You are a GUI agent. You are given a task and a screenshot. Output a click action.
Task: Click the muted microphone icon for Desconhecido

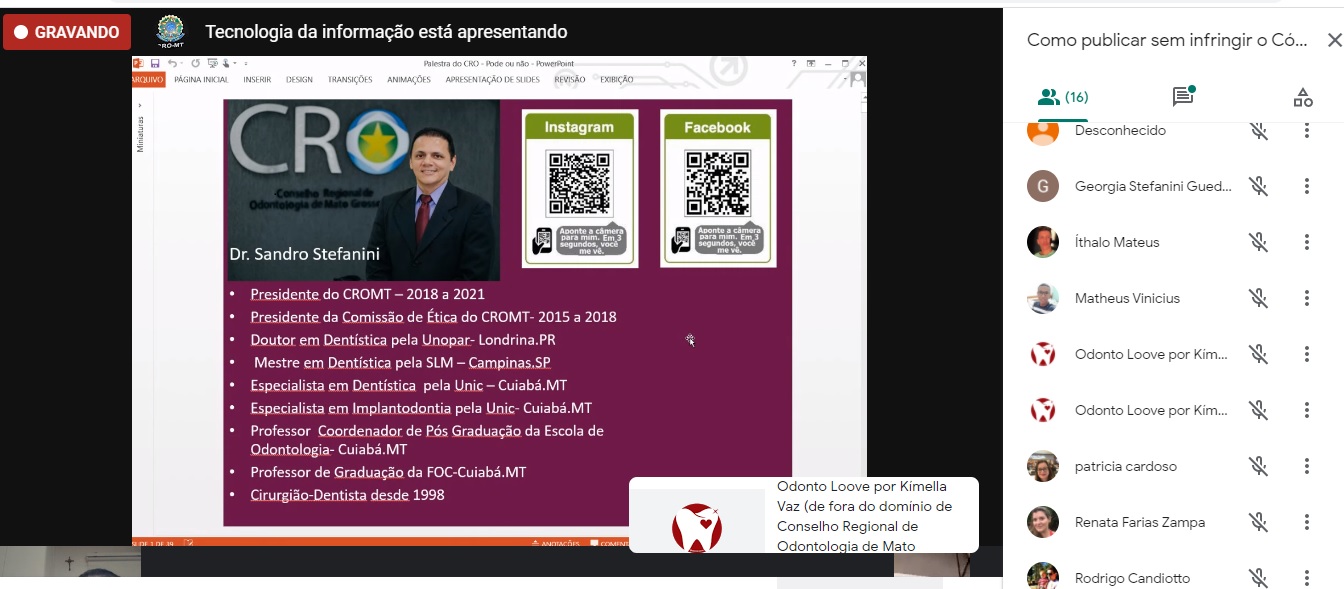tap(1258, 130)
